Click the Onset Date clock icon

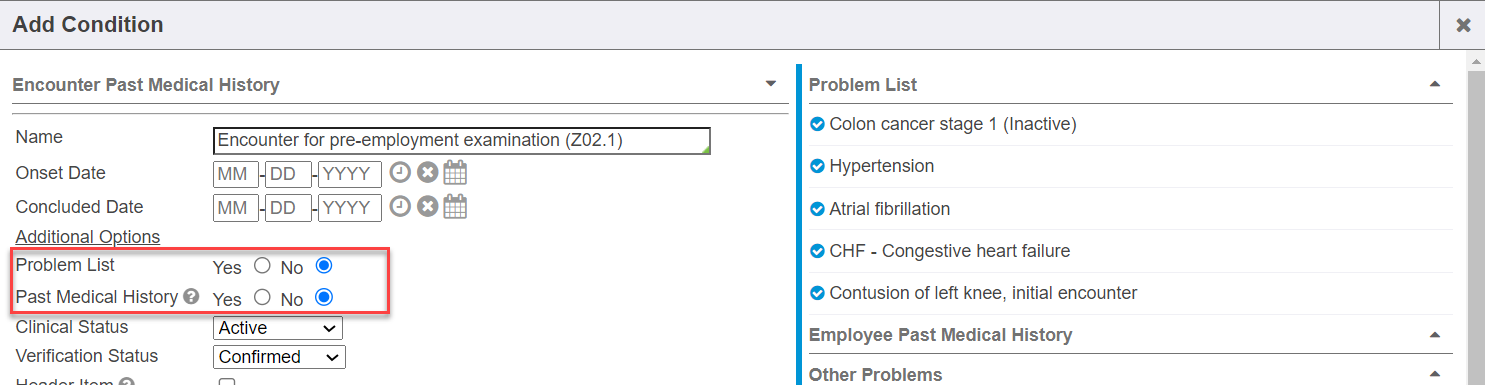pyautogui.click(x=400, y=173)
